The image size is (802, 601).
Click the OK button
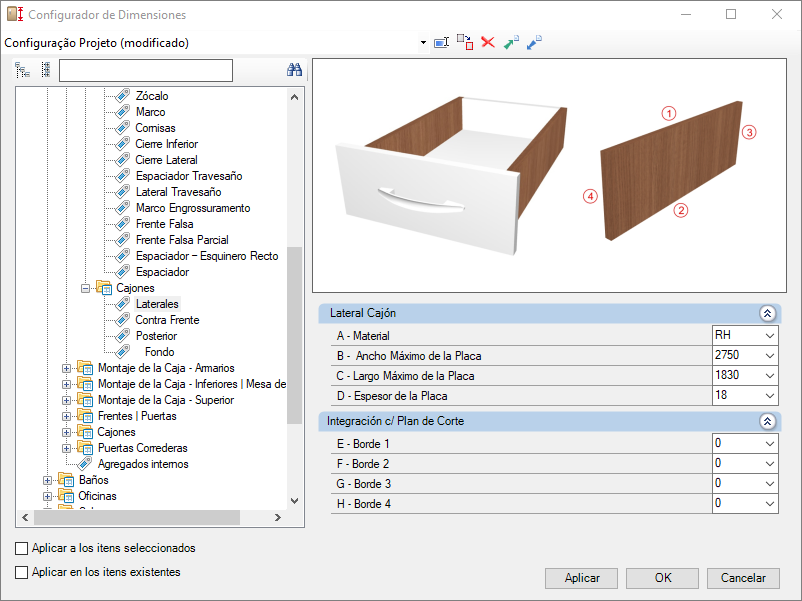(x=662, y=578)
